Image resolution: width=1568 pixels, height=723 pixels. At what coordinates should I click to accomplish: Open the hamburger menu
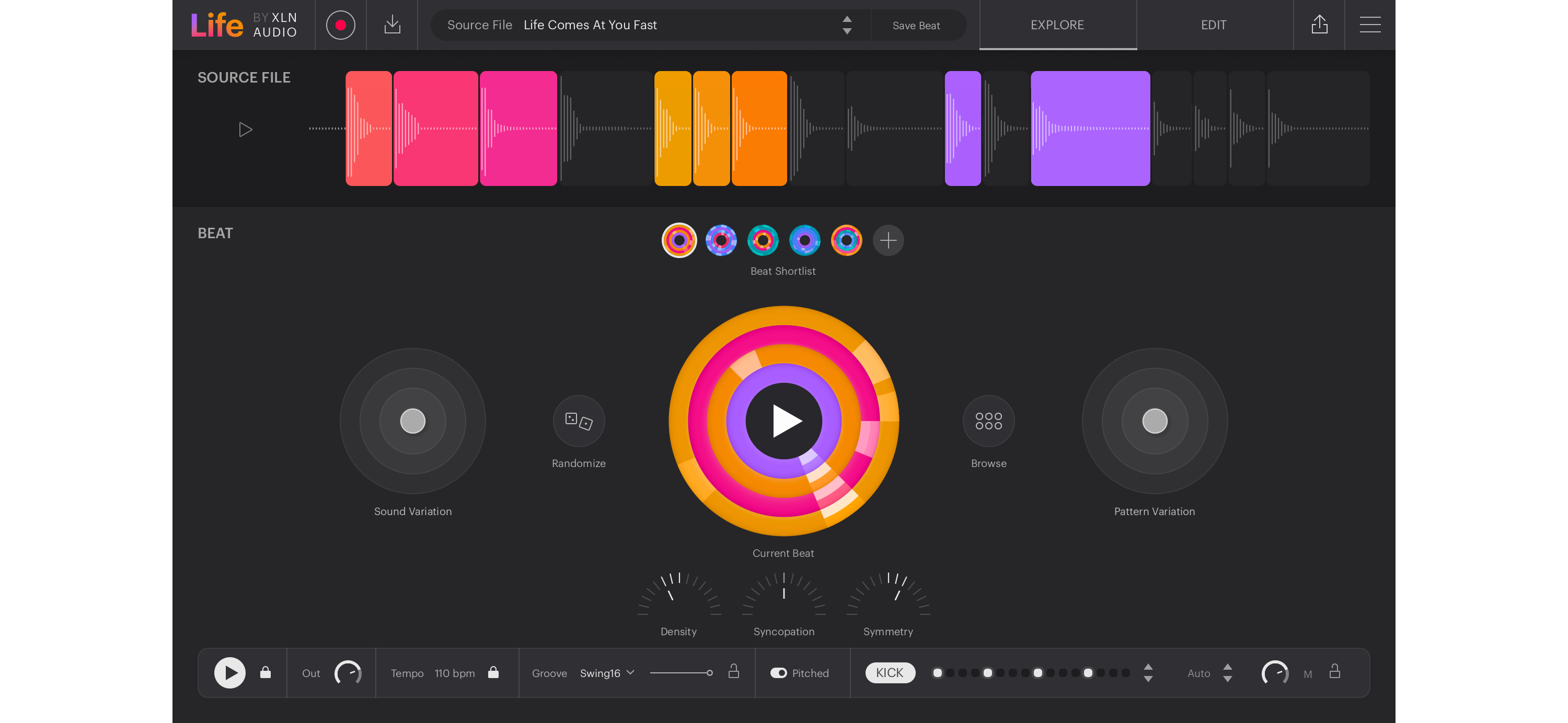[x=1369, y=25]
